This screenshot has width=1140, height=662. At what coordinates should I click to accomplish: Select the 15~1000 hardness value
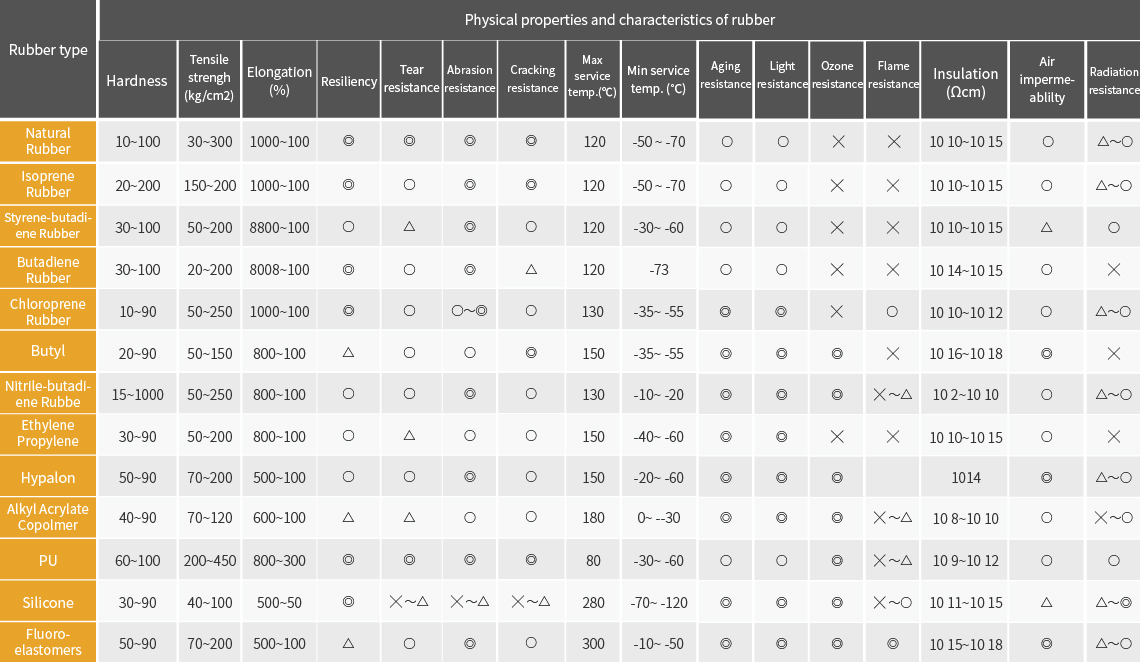[138, 395]
